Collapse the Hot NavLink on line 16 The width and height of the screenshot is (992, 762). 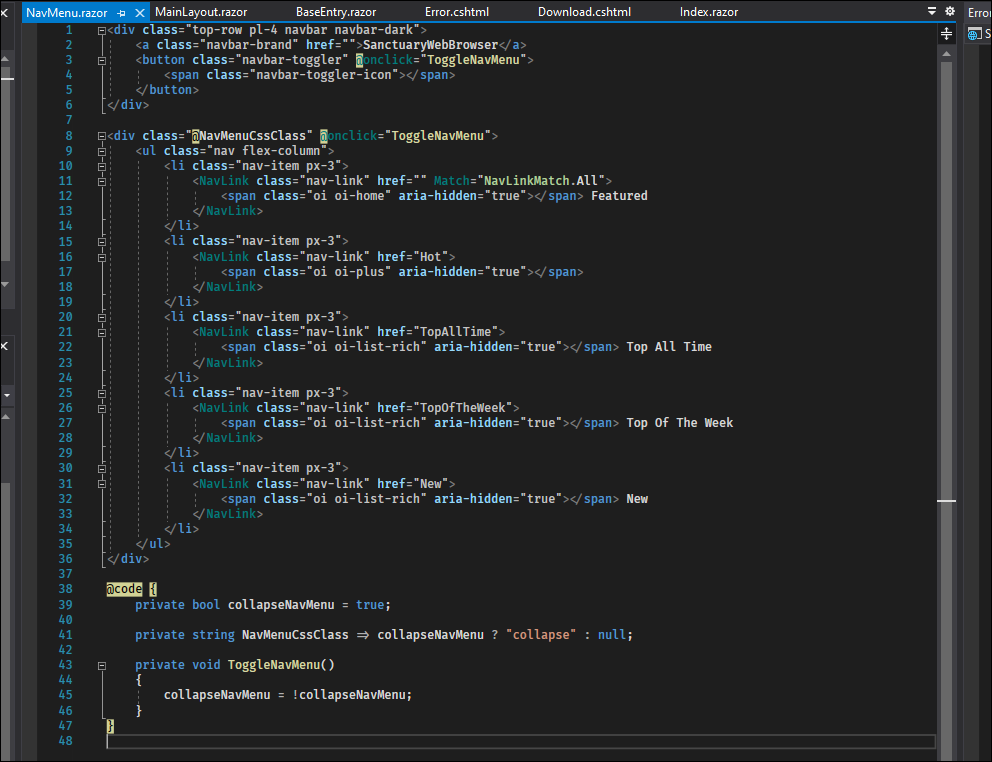pyautogui.click(x=102, y=257)
